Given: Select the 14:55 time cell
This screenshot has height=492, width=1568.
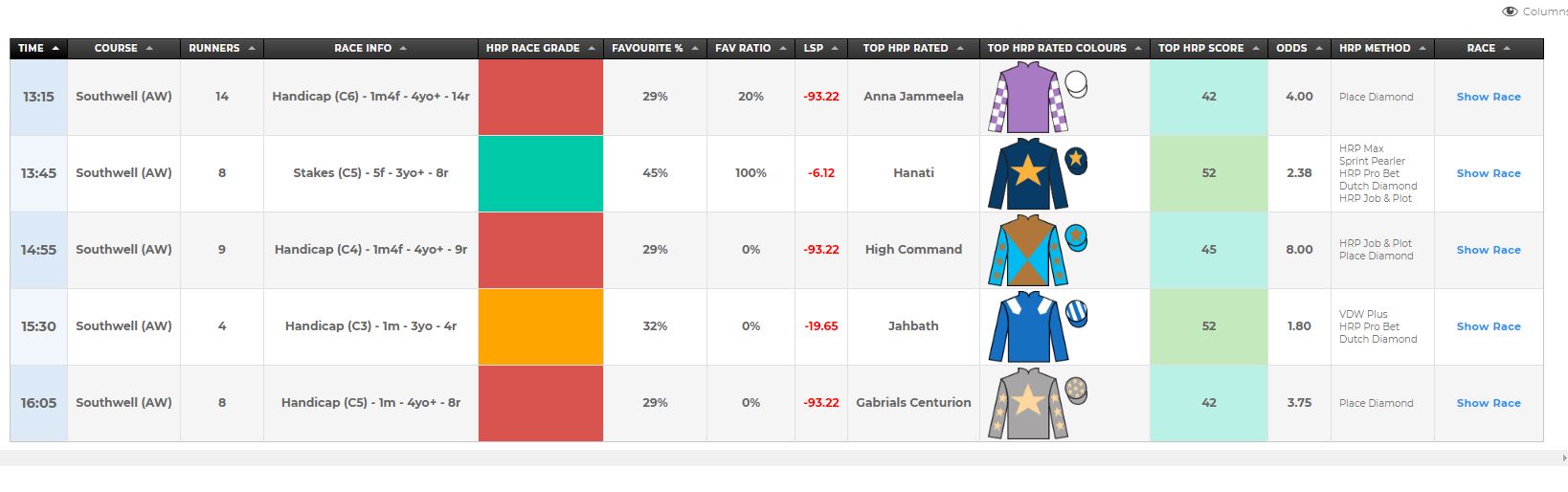Looking at the screenshot, I should click(x=38, y=250).
